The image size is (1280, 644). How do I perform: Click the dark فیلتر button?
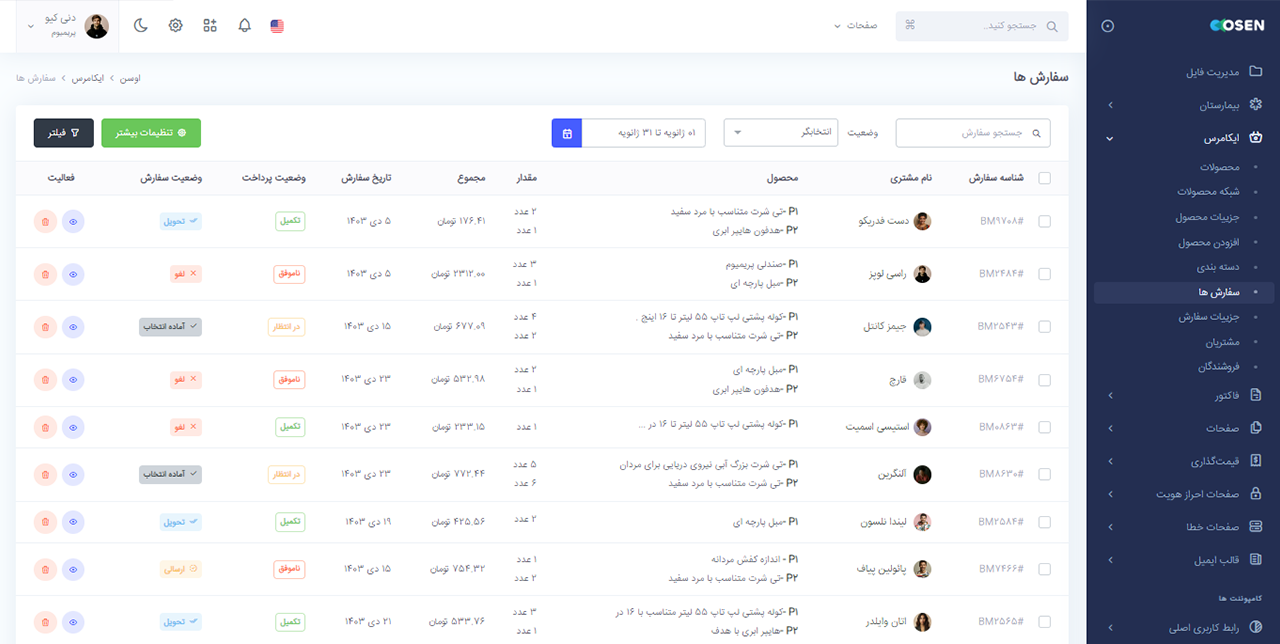tap(63, 132)
